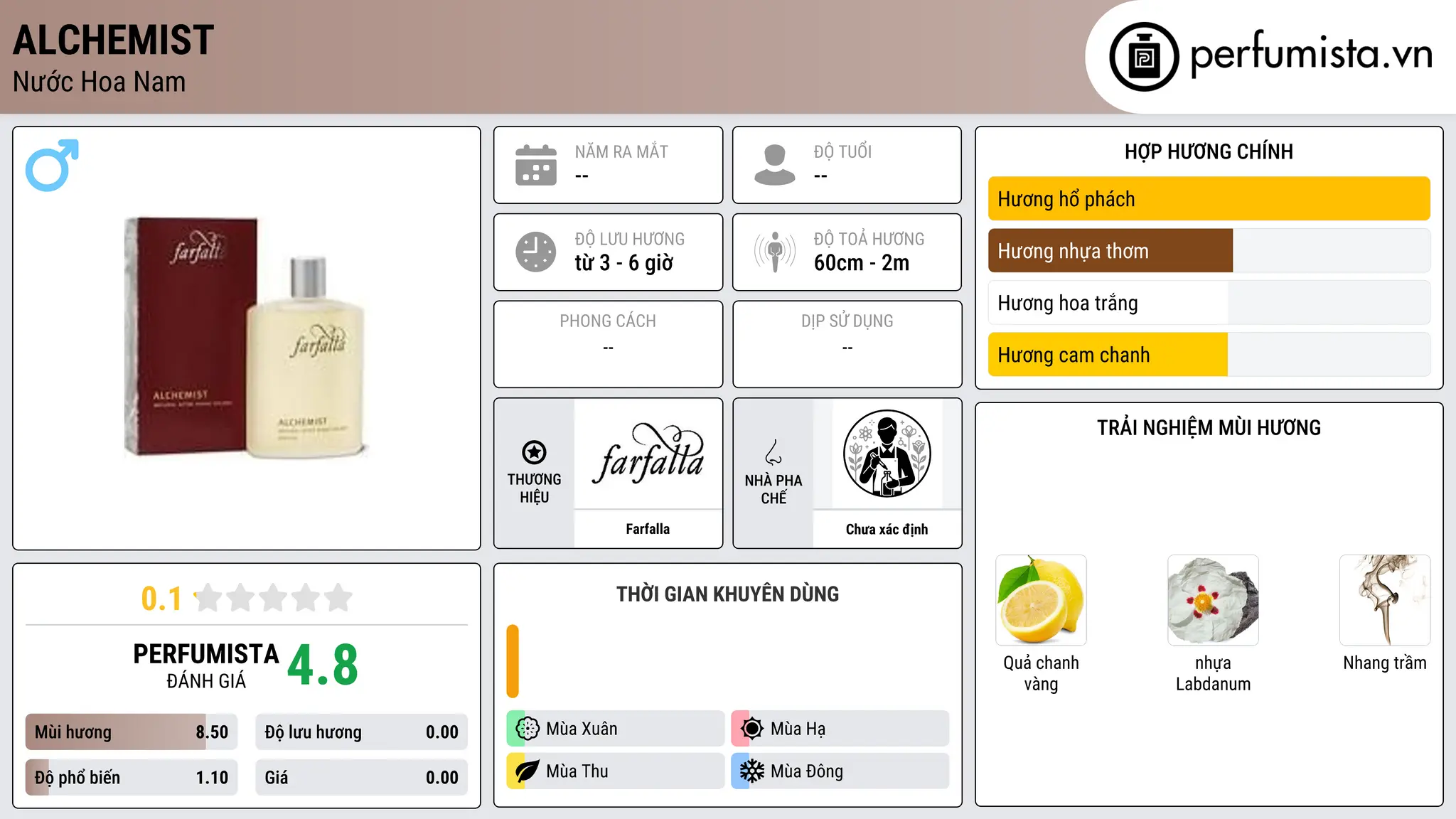Click the Farfalla script brand logo

pyautogui.click(x=648, y=455)
